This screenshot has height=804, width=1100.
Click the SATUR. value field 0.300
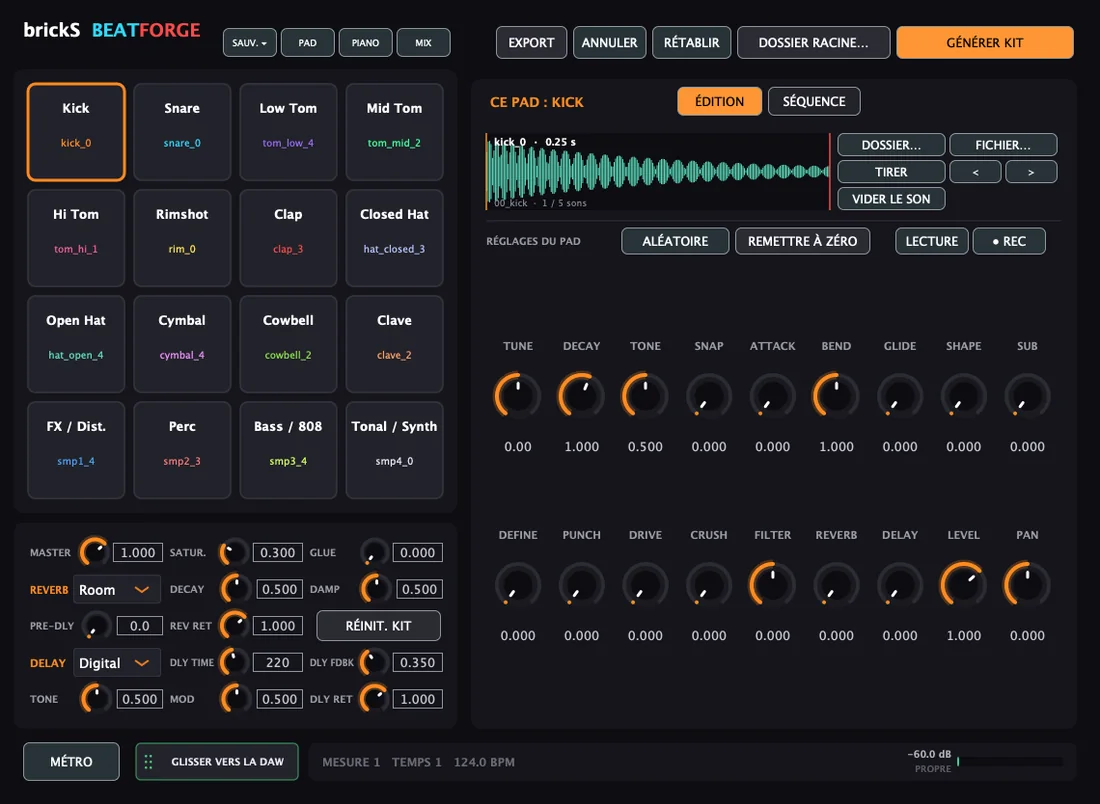278,553
